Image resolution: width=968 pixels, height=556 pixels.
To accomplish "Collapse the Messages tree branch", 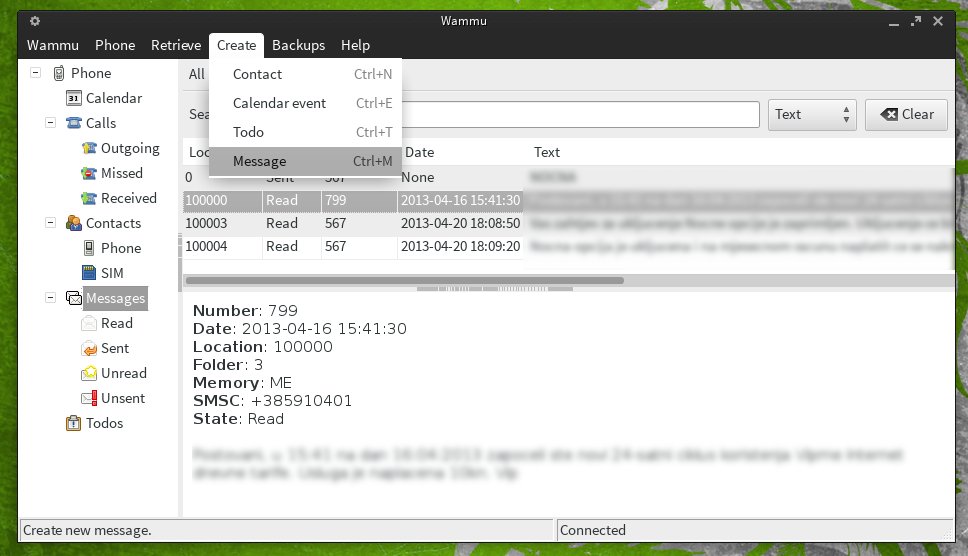I will (x=51, y=298).
